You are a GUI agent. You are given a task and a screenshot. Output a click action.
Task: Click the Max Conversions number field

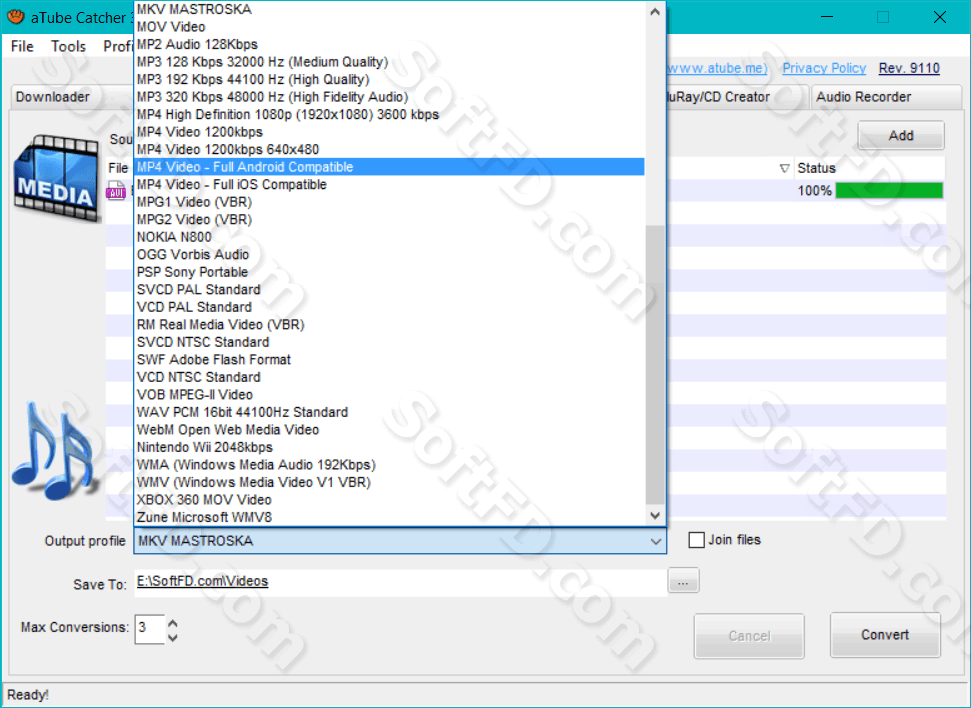[149, 628]
